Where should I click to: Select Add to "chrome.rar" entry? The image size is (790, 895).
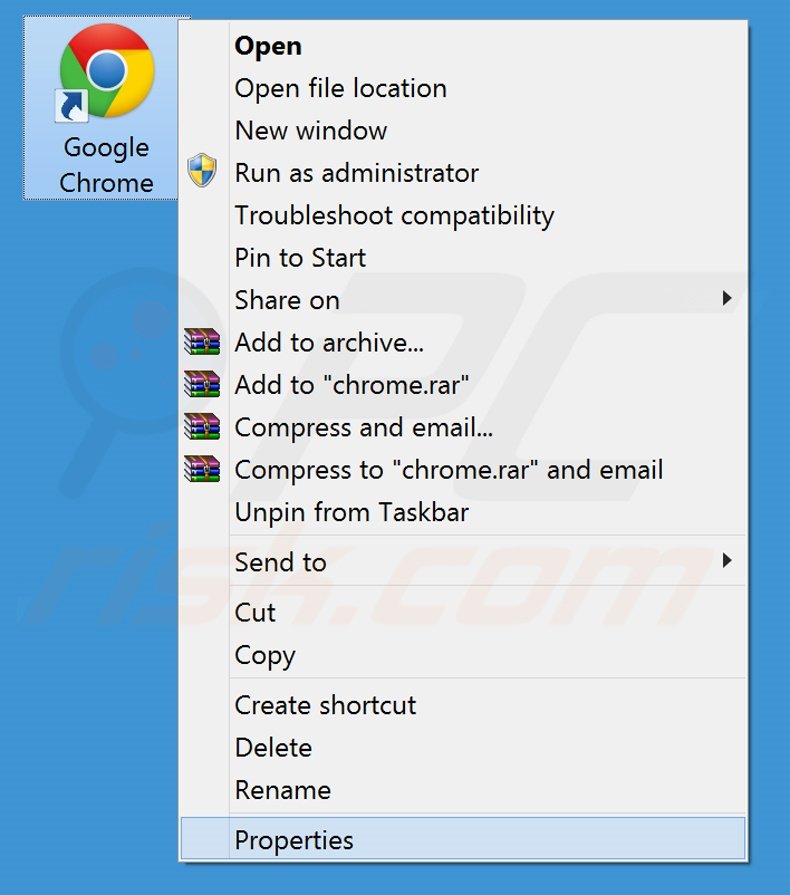463,385
